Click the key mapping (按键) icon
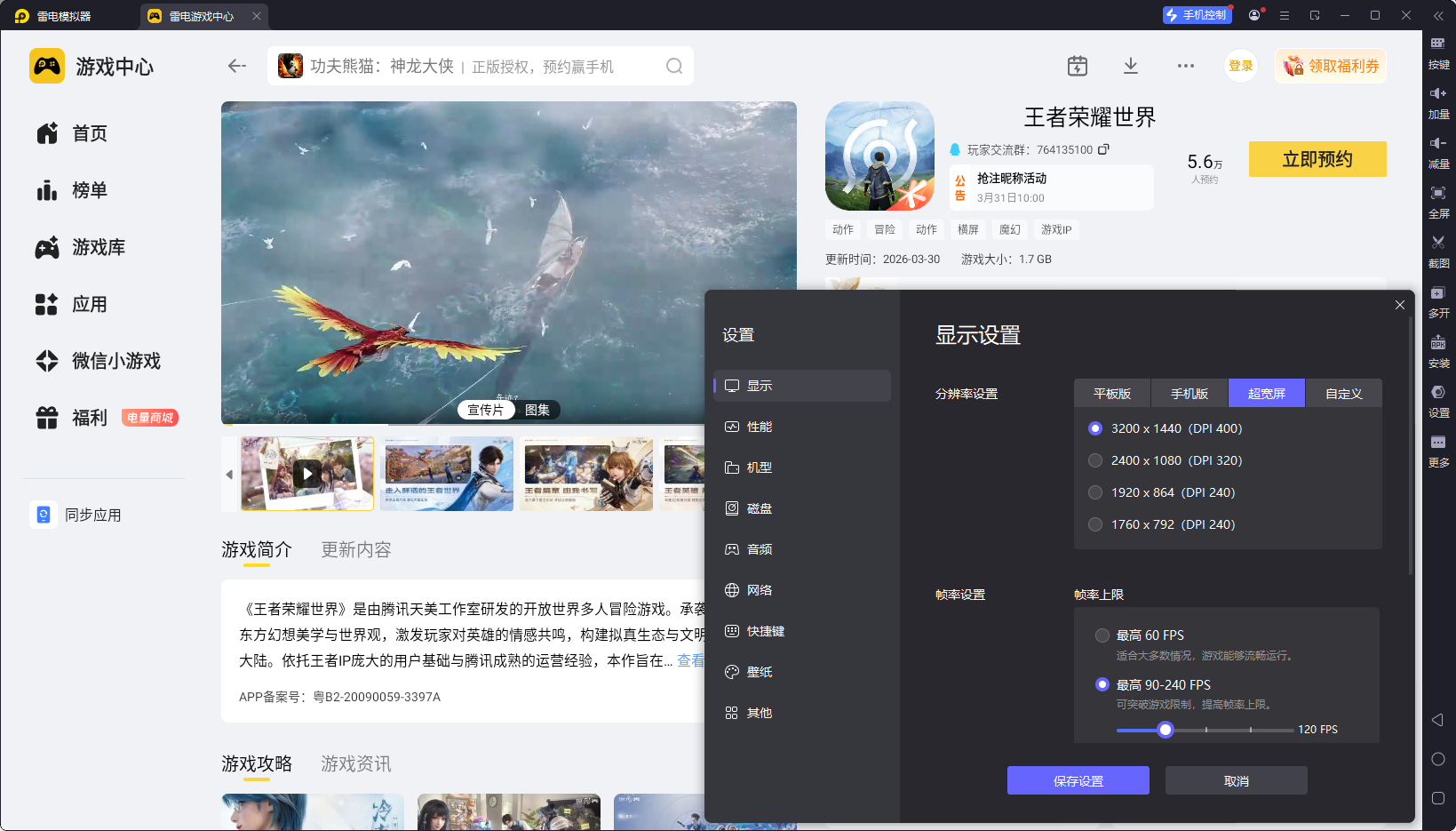 (x=1437, y=44)
